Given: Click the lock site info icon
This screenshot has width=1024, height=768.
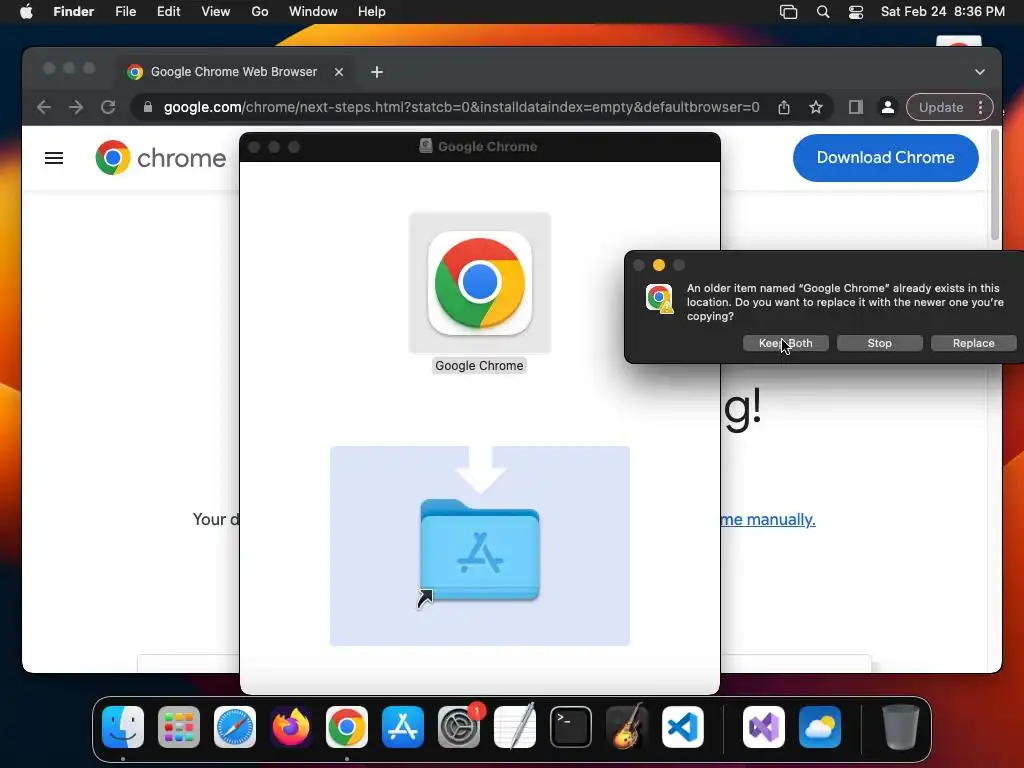Looking at the screenshot, I should click(148, 107).
